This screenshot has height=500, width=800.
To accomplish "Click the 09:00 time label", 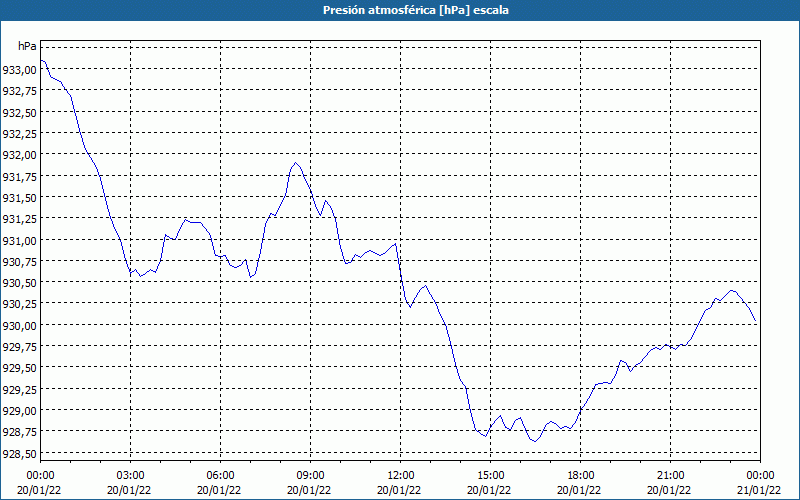I will (x=310, y=476).
